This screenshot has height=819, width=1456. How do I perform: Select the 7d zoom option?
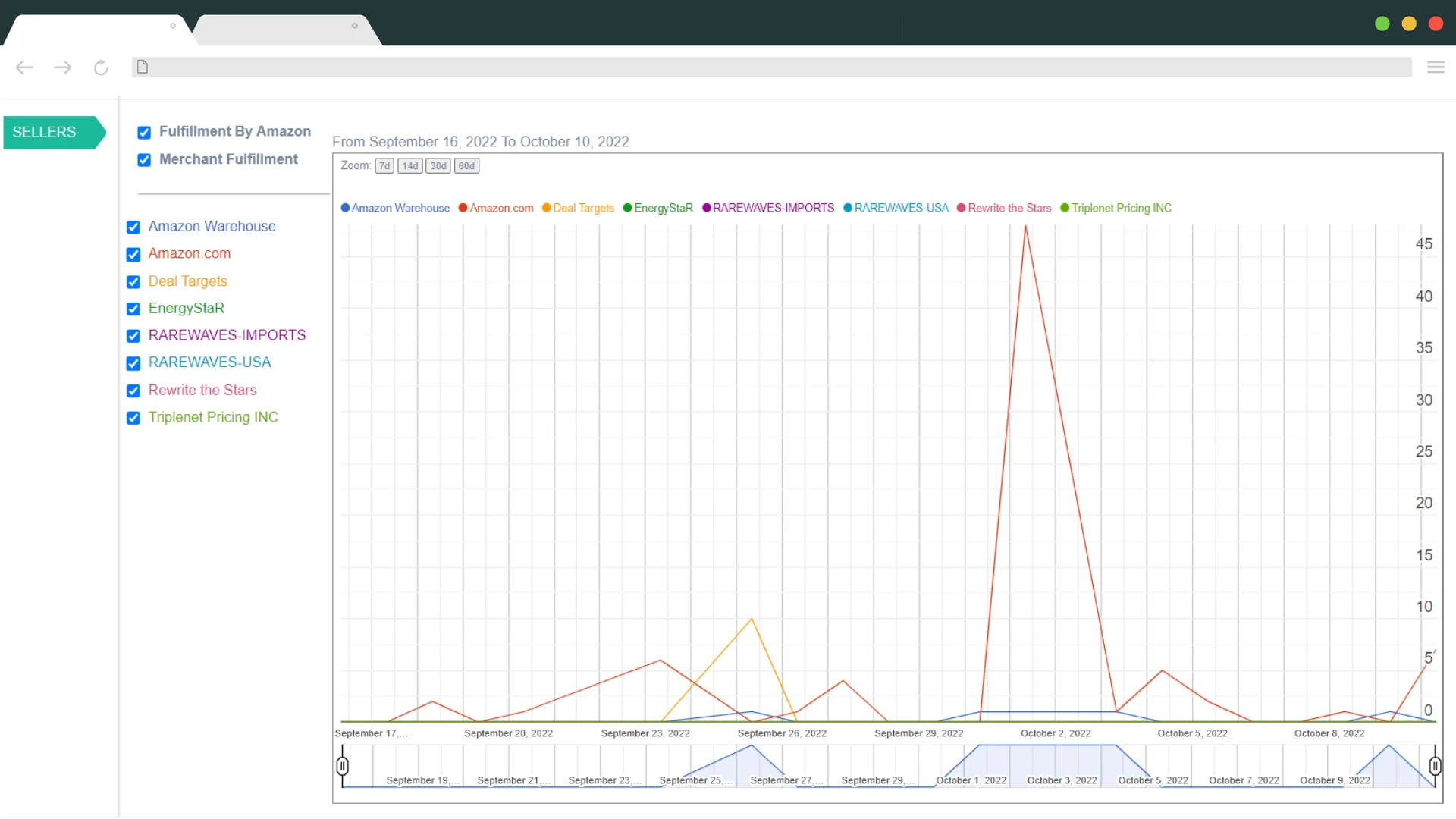384,166
